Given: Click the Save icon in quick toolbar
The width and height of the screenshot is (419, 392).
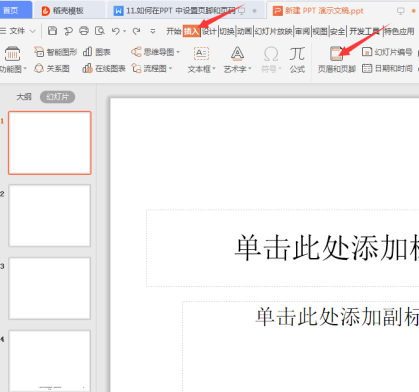Looking at the screenshot, I should (x=52, y=31).
